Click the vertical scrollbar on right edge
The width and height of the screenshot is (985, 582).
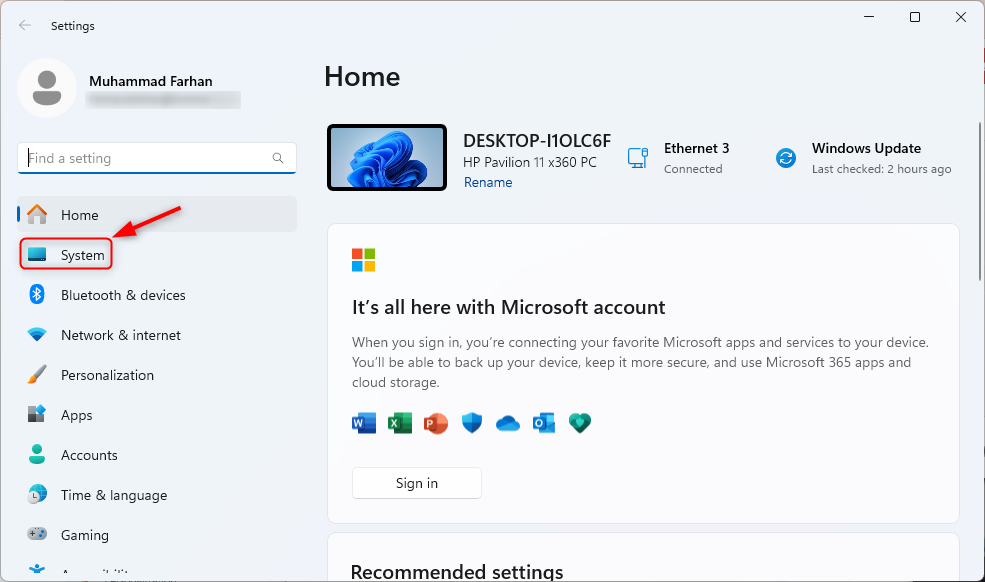[980, 201]
